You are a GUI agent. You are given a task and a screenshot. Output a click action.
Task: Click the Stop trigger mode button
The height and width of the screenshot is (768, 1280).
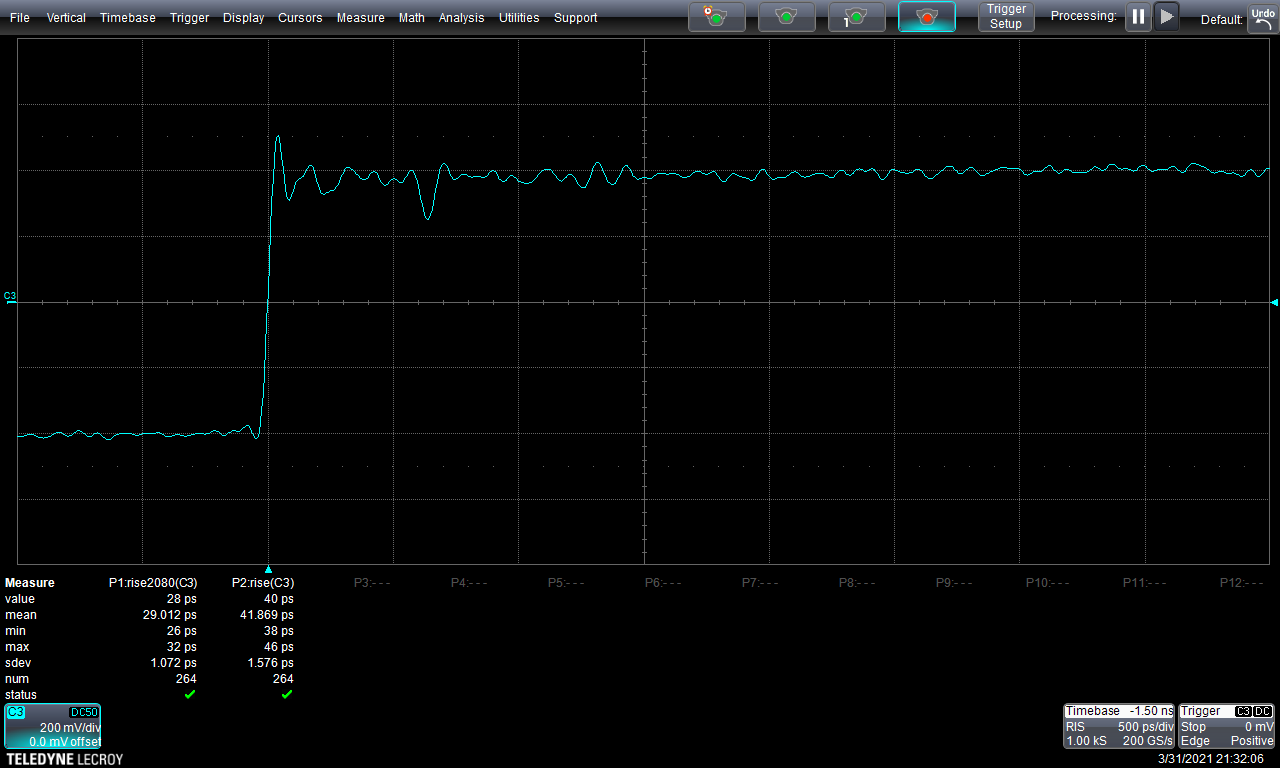coord(927,17)
